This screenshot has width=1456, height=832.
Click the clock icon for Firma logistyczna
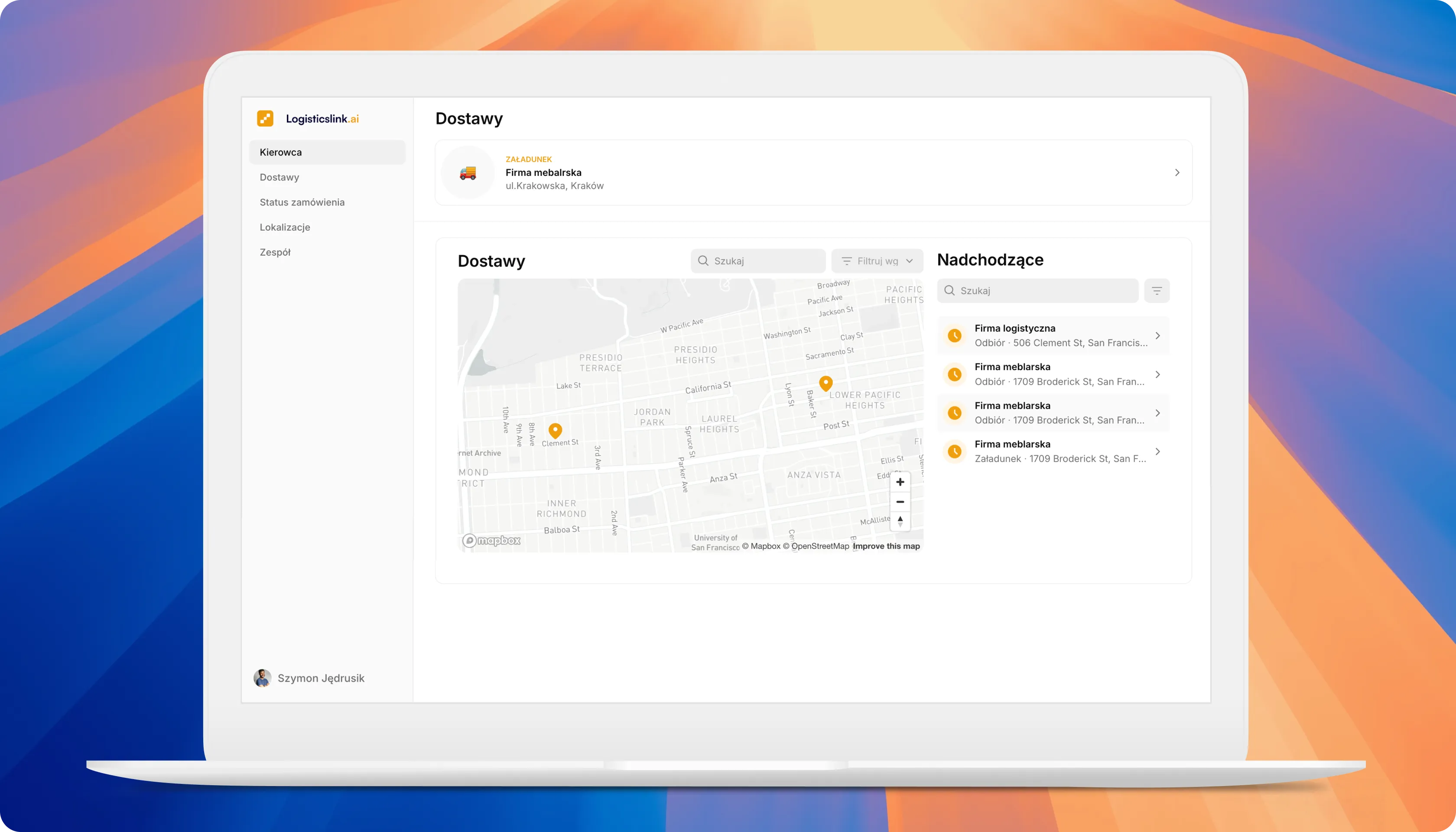coord(955,335)
